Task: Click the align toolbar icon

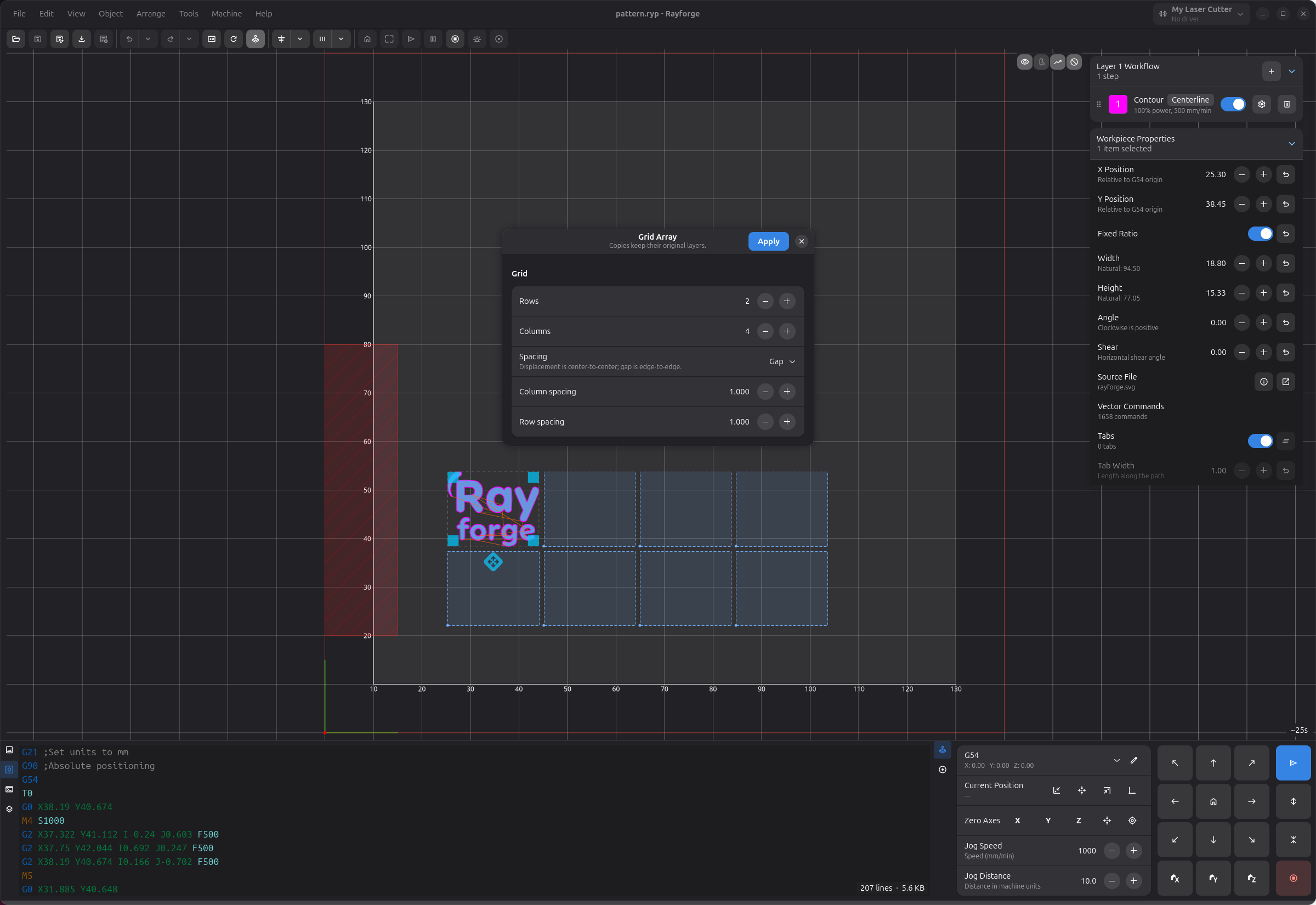Action: tap(281, 39)
